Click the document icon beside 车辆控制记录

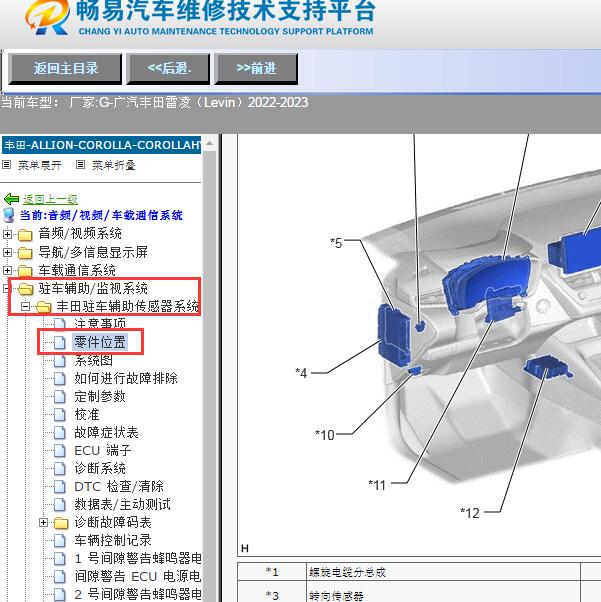coord(60,540)
